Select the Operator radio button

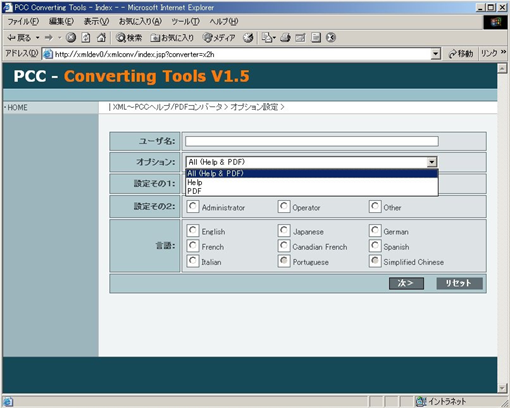point(284,207)
